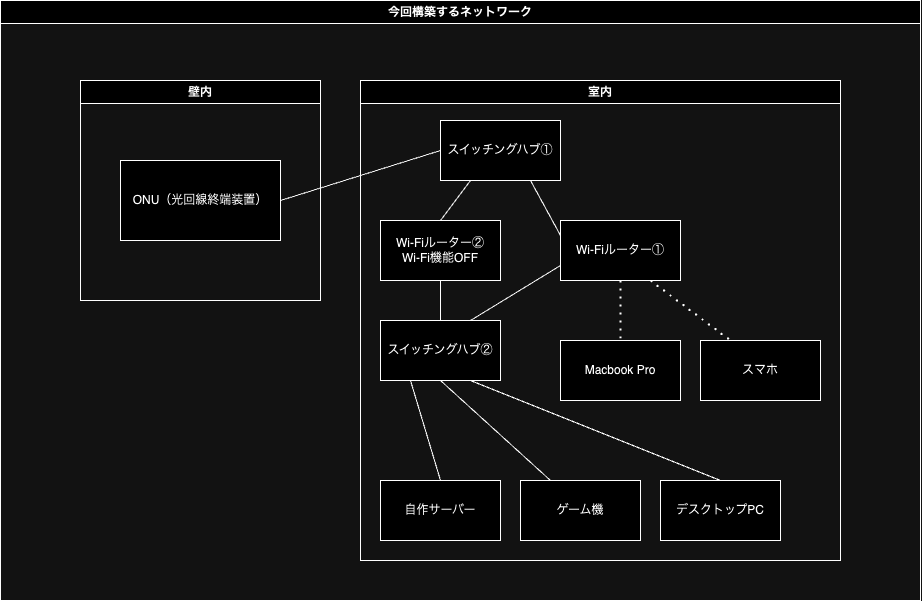Viewport: 922px width, 601px height.
Task: Click the Wi-Fiルーター① node
Action: click(x=620, y=251)
